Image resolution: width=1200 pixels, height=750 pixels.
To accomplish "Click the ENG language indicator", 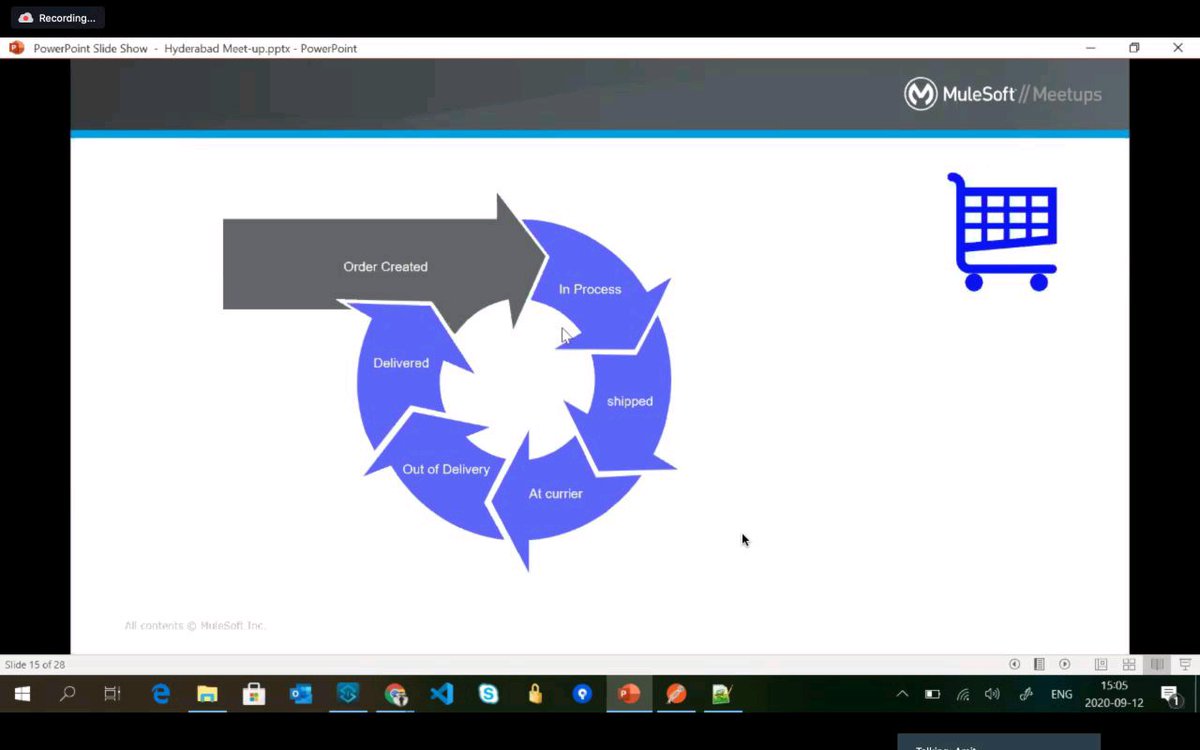I will coord(1061,693).
